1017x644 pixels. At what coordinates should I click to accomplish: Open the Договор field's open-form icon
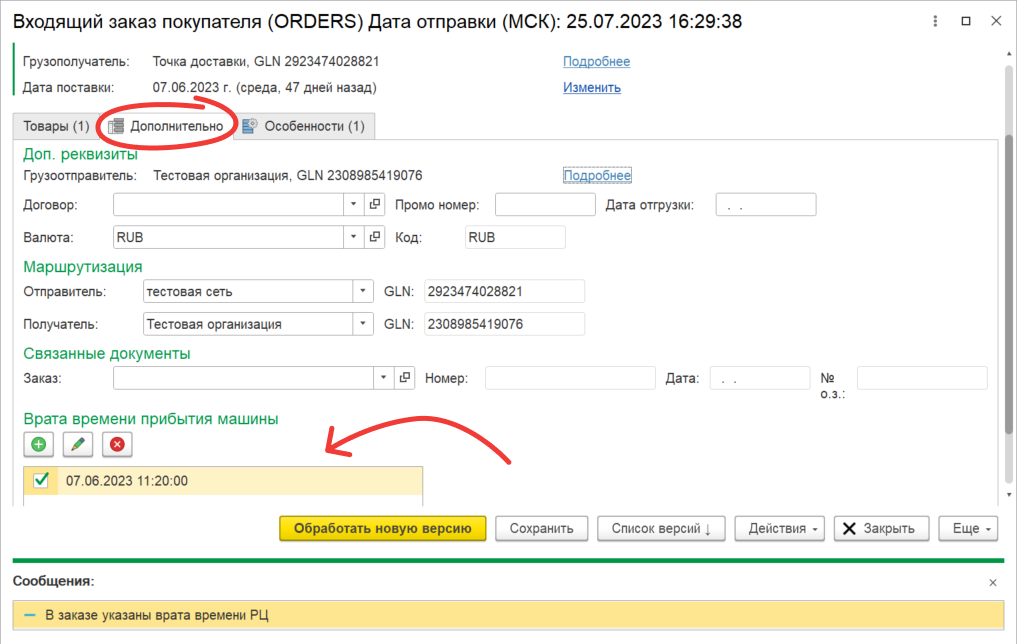click(375, 205)
